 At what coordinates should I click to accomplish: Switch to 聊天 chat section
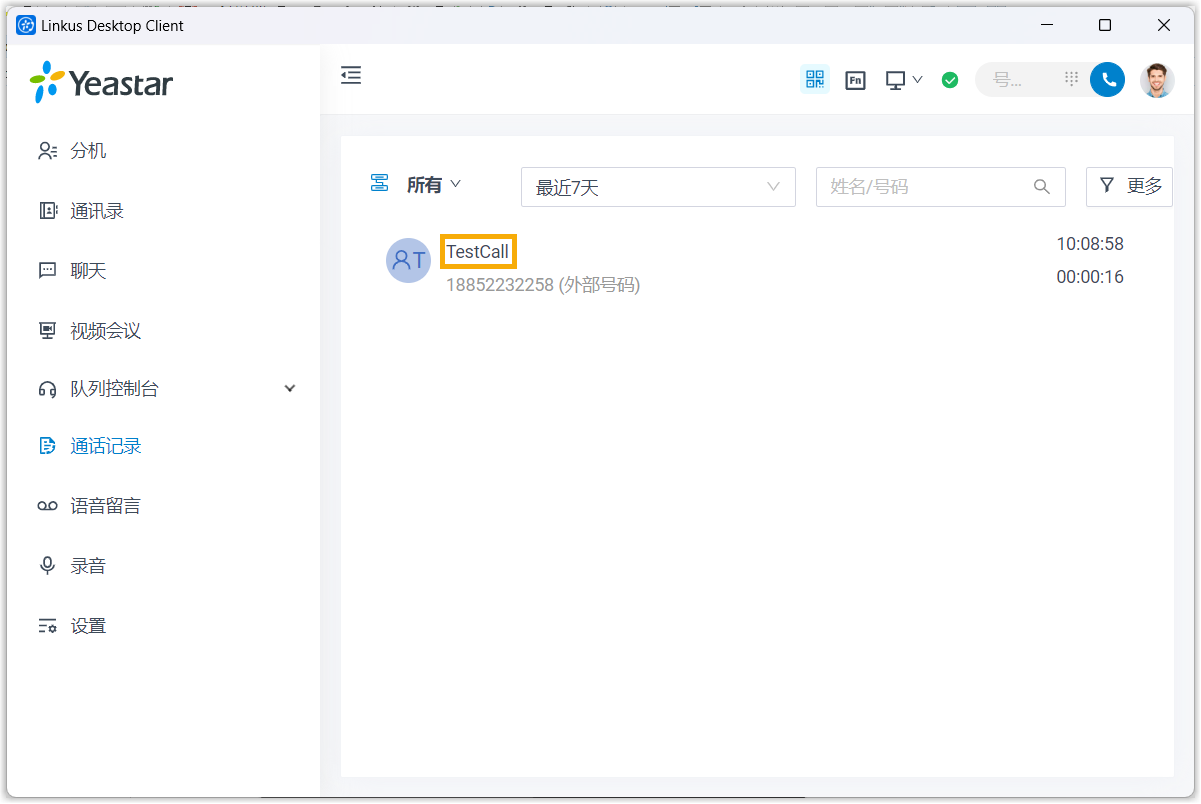tap(88, 271)
